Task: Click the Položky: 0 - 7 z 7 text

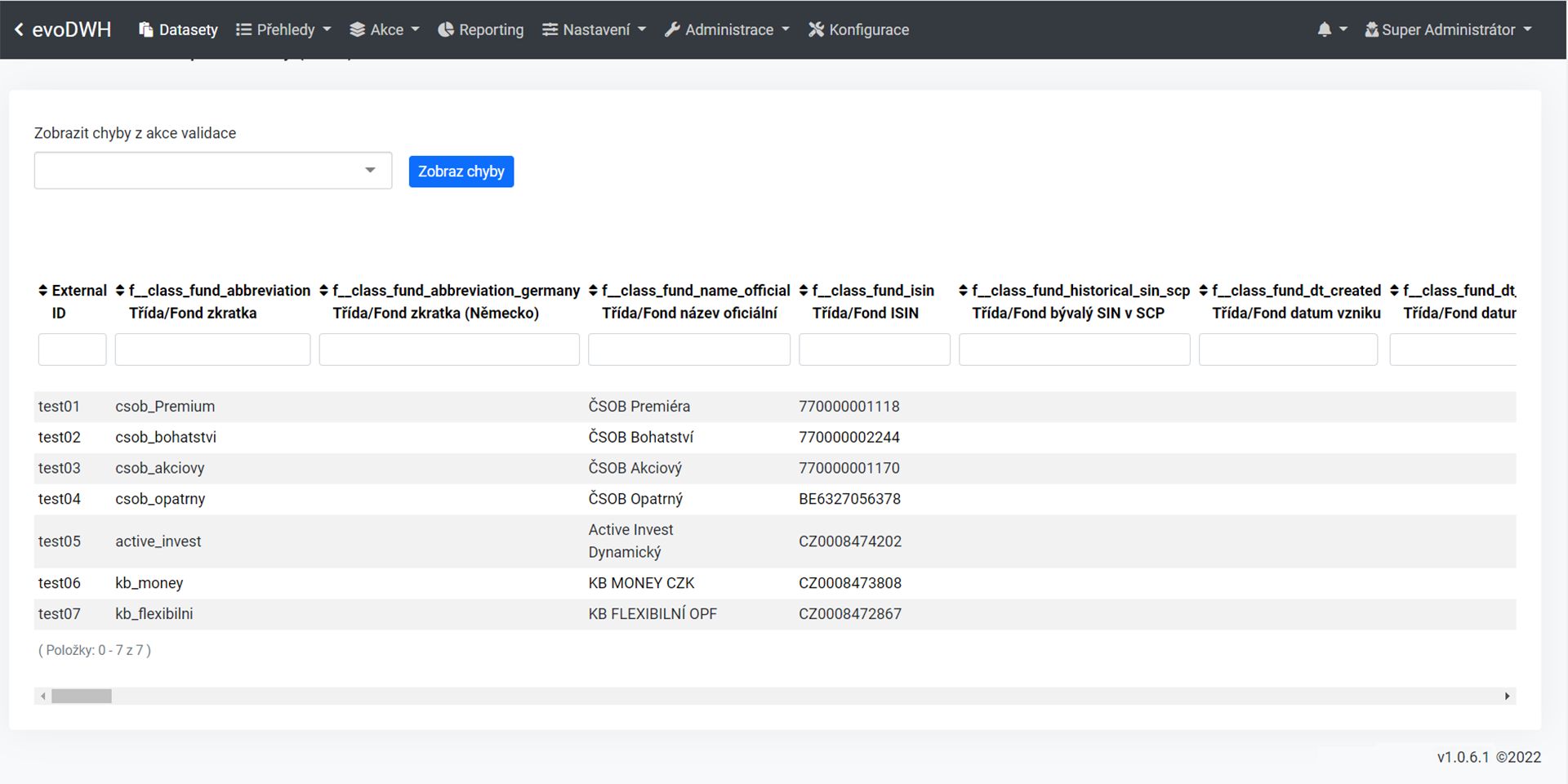Action: point(95,650)
